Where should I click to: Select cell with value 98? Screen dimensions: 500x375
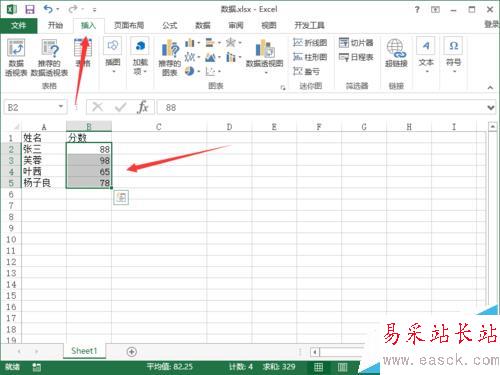(89, 160)
